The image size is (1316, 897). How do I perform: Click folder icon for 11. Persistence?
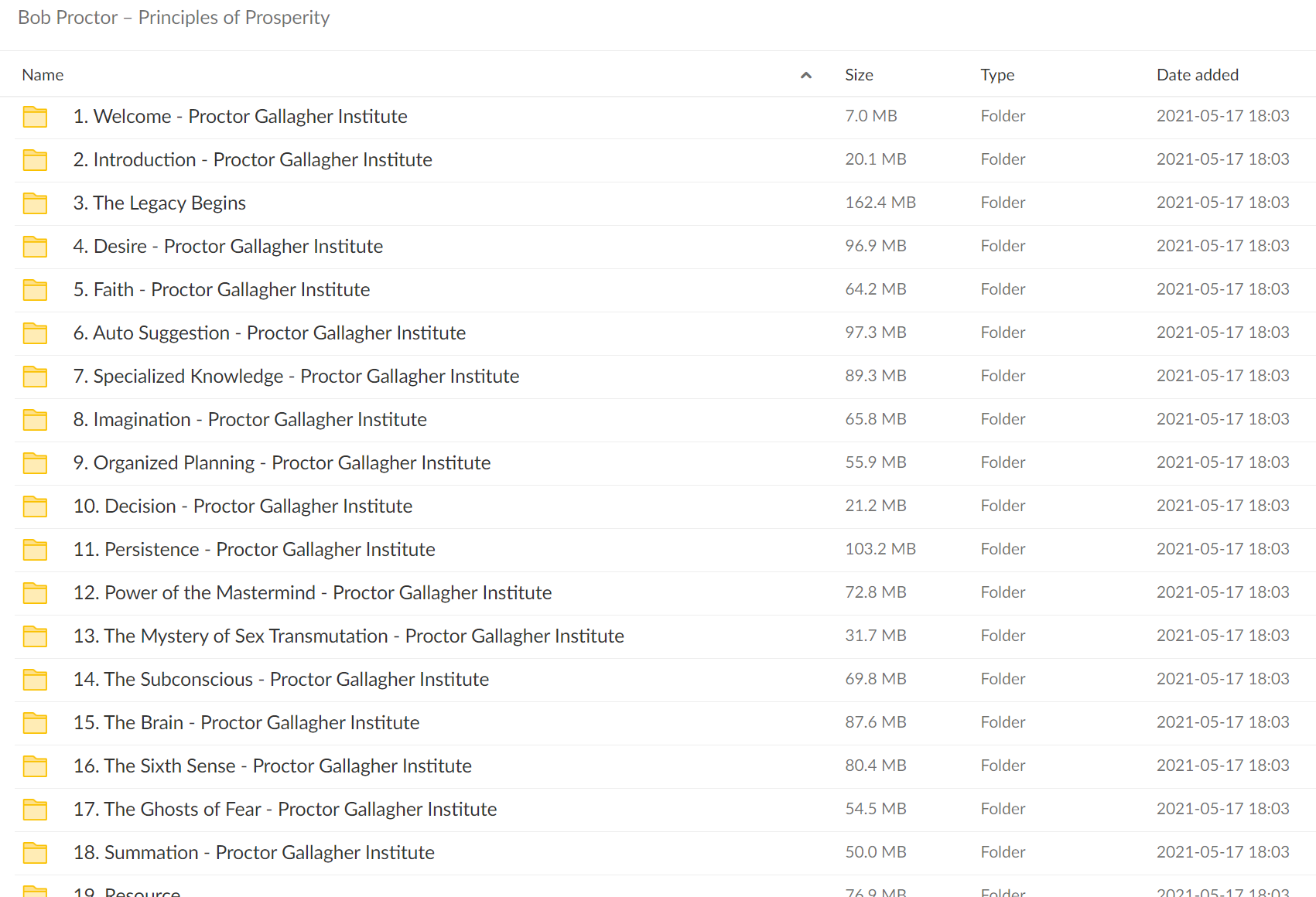(x=35, y=550)
